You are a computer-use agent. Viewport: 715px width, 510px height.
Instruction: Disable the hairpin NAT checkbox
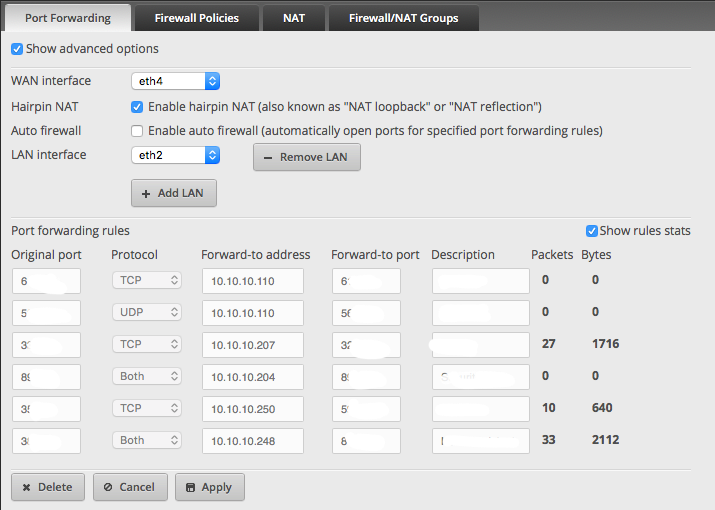137,106
